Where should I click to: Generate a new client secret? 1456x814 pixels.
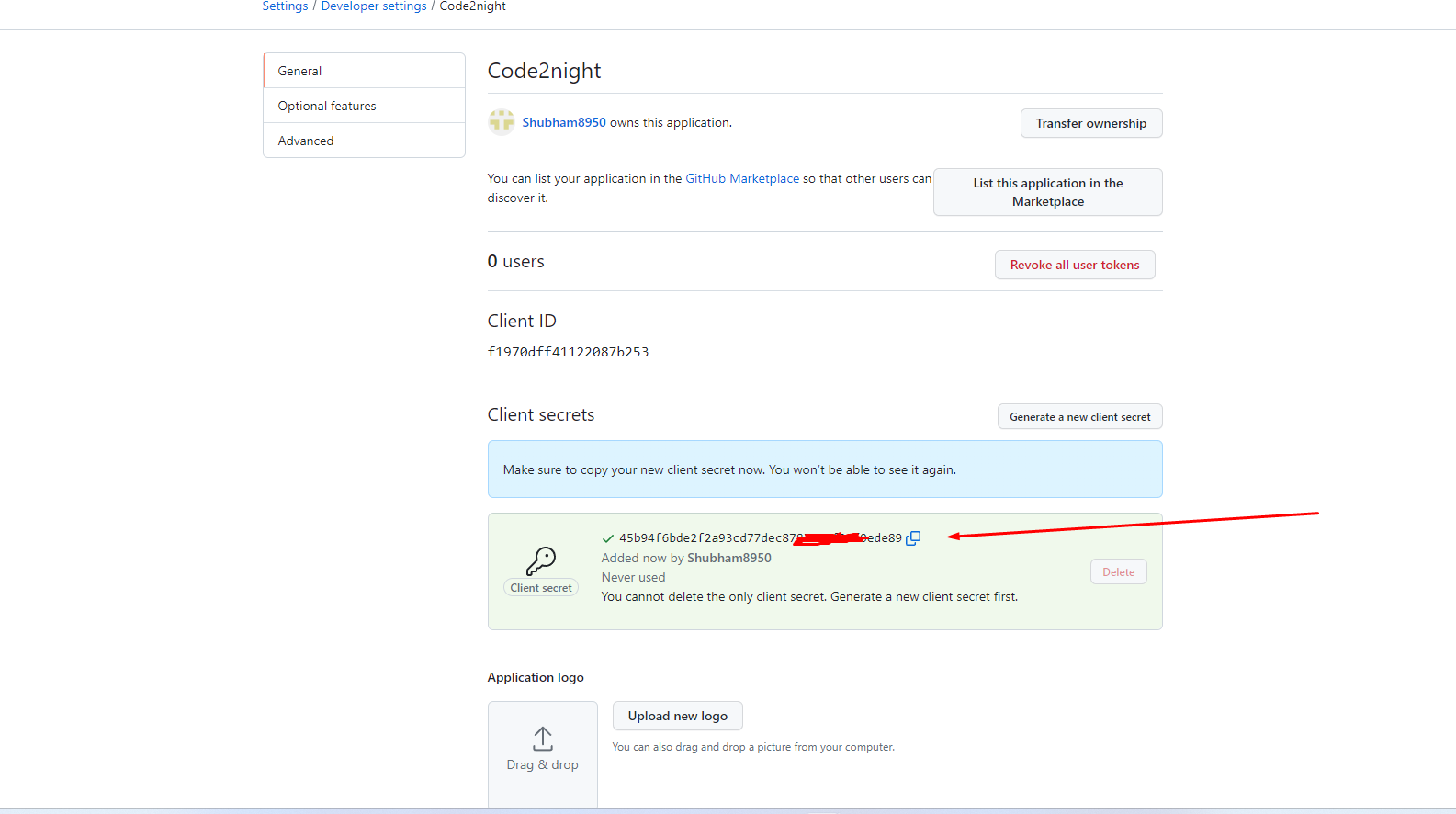pyautogui.click(x=1080, y=416)
